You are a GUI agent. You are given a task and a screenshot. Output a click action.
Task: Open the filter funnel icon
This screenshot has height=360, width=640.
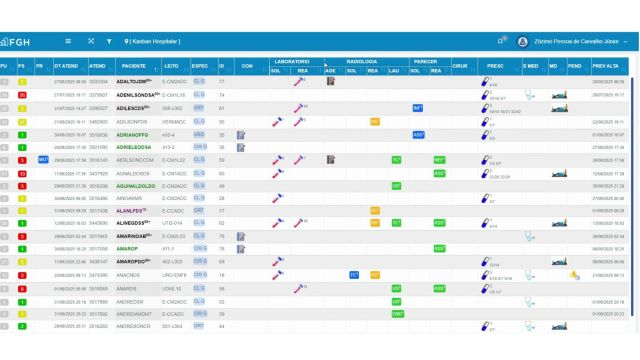109,42
